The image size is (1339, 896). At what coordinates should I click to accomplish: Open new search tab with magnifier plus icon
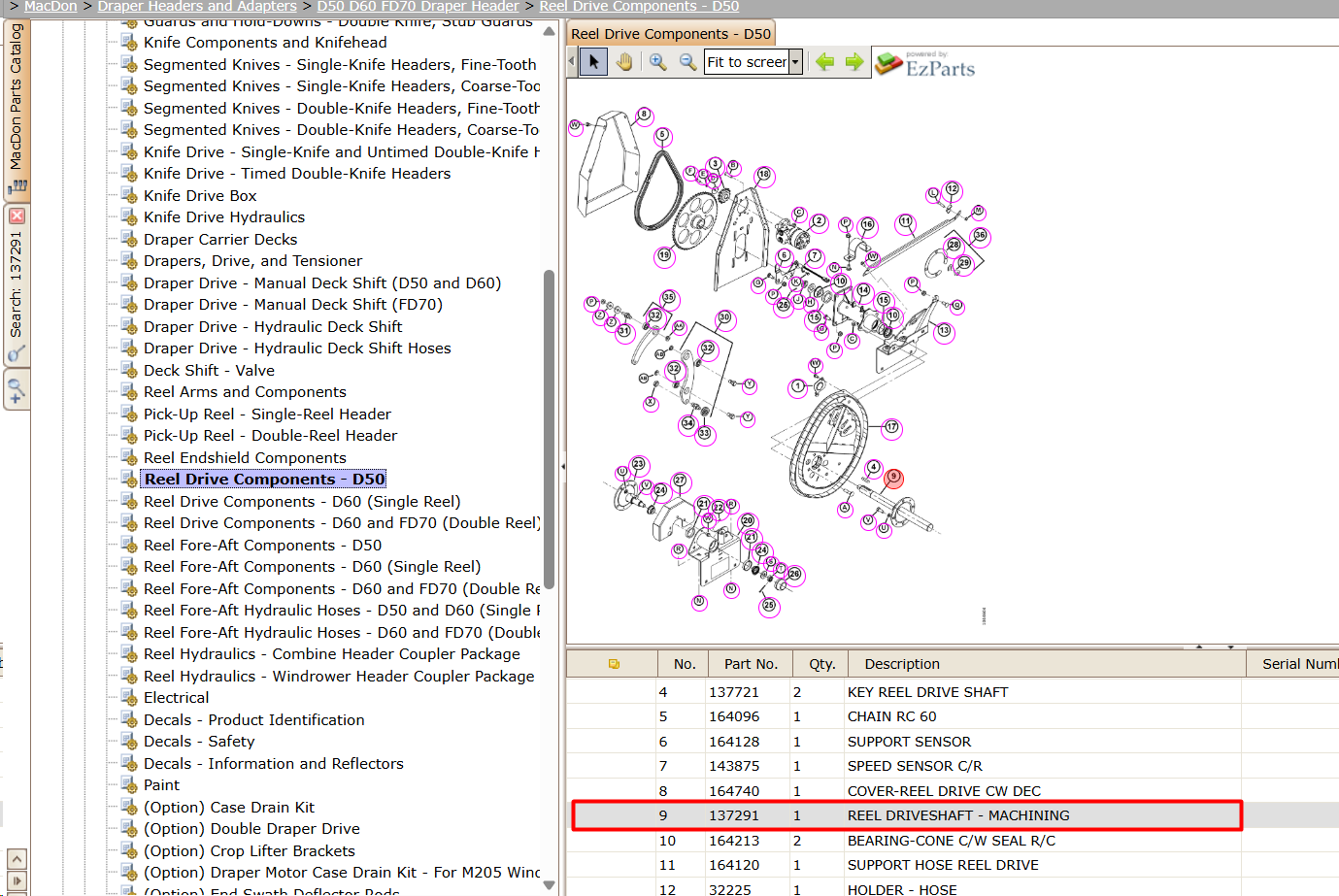point(17,392)
